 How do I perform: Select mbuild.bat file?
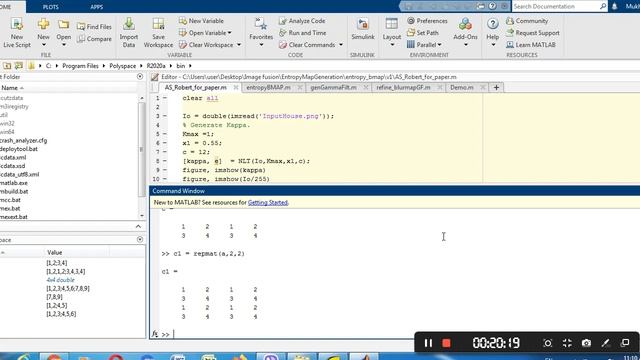[14, 191]
